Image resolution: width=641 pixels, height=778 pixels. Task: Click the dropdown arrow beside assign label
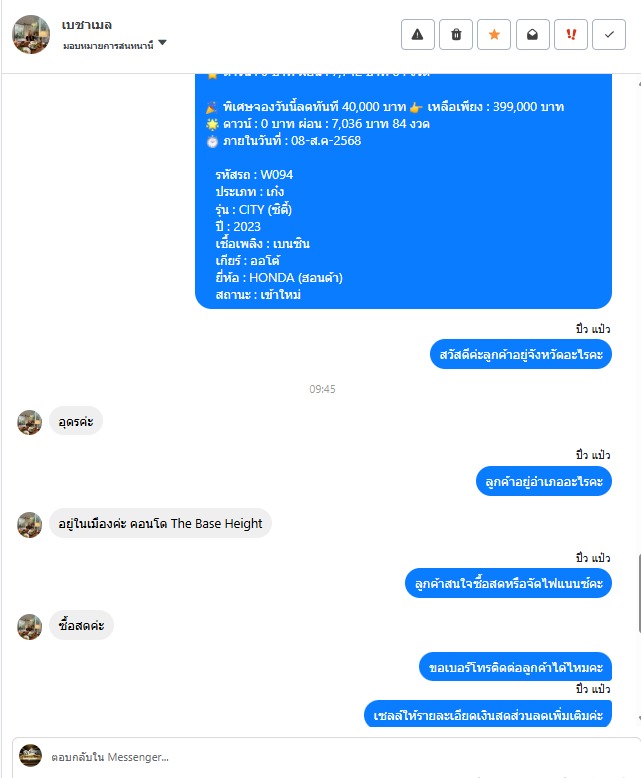162,43
